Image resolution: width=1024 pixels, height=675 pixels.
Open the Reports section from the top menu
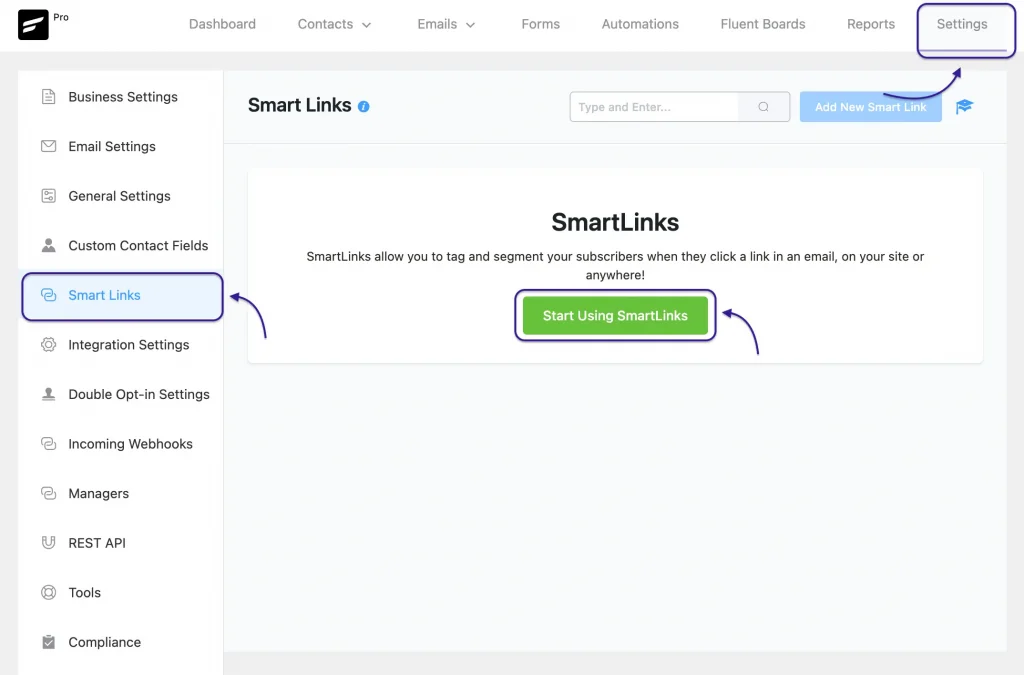coord(870,23)
